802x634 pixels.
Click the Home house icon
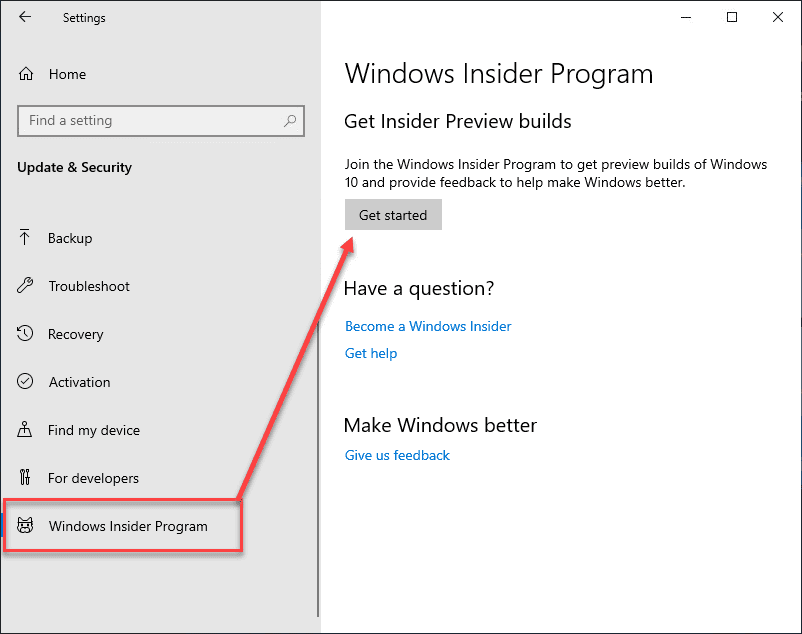click(26, 74)
